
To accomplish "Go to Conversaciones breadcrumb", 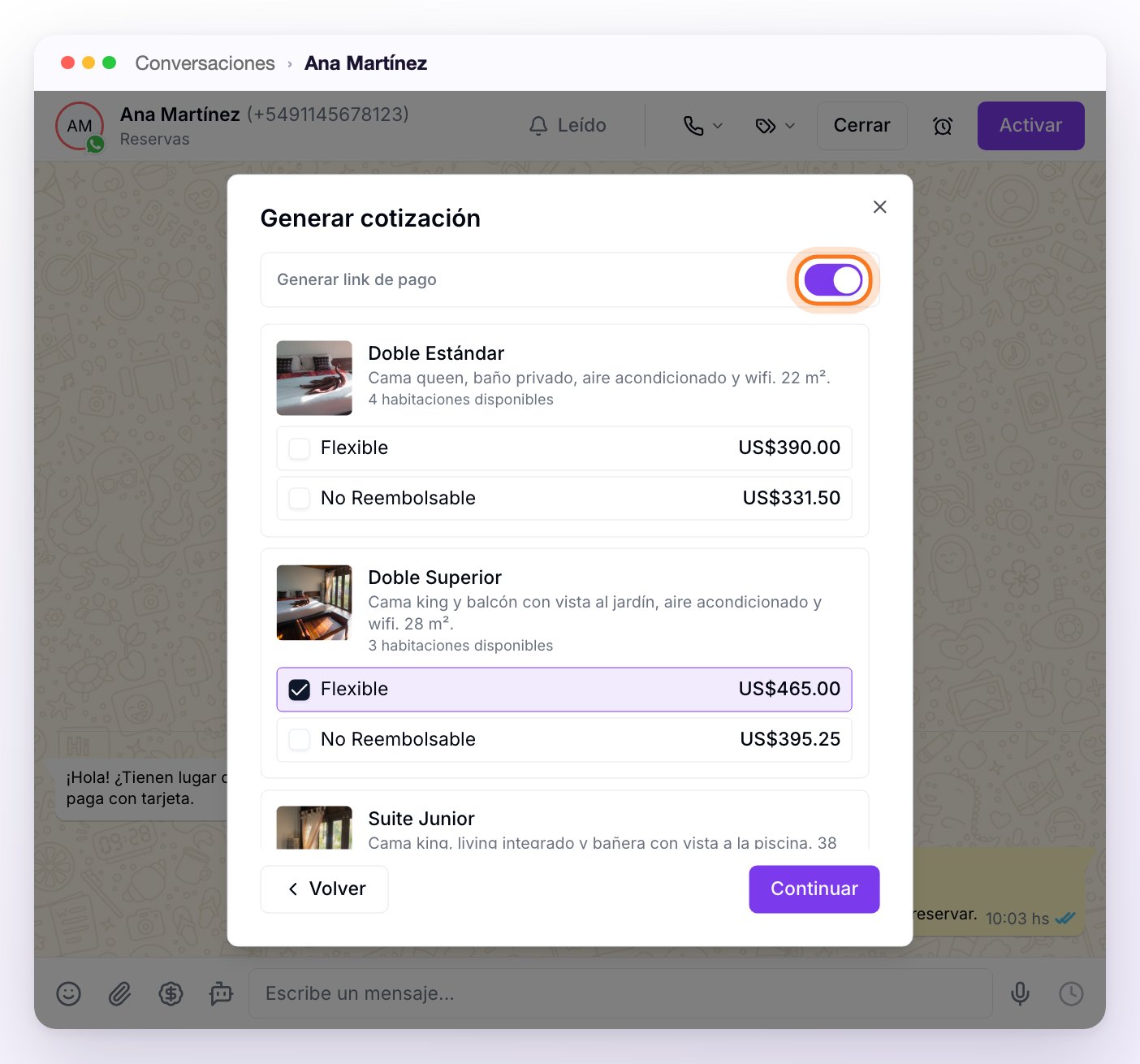I will point(205,63).
